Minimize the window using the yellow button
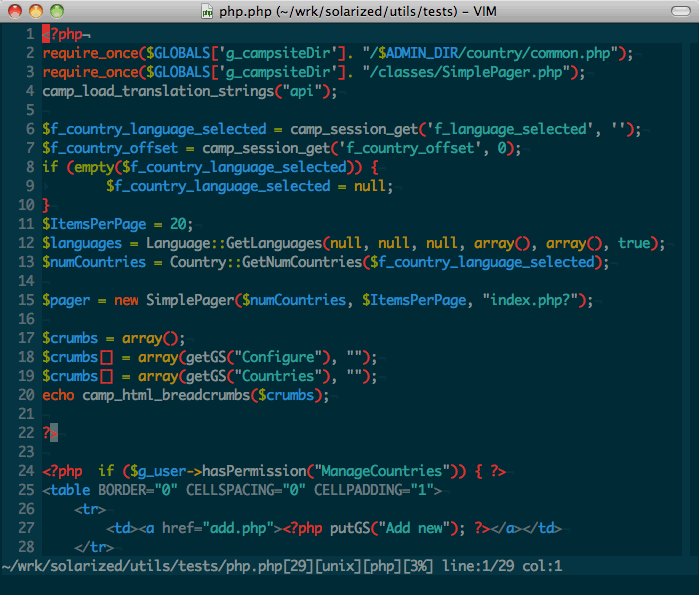Viewport: 699px width, 595px height. point(35,11)
